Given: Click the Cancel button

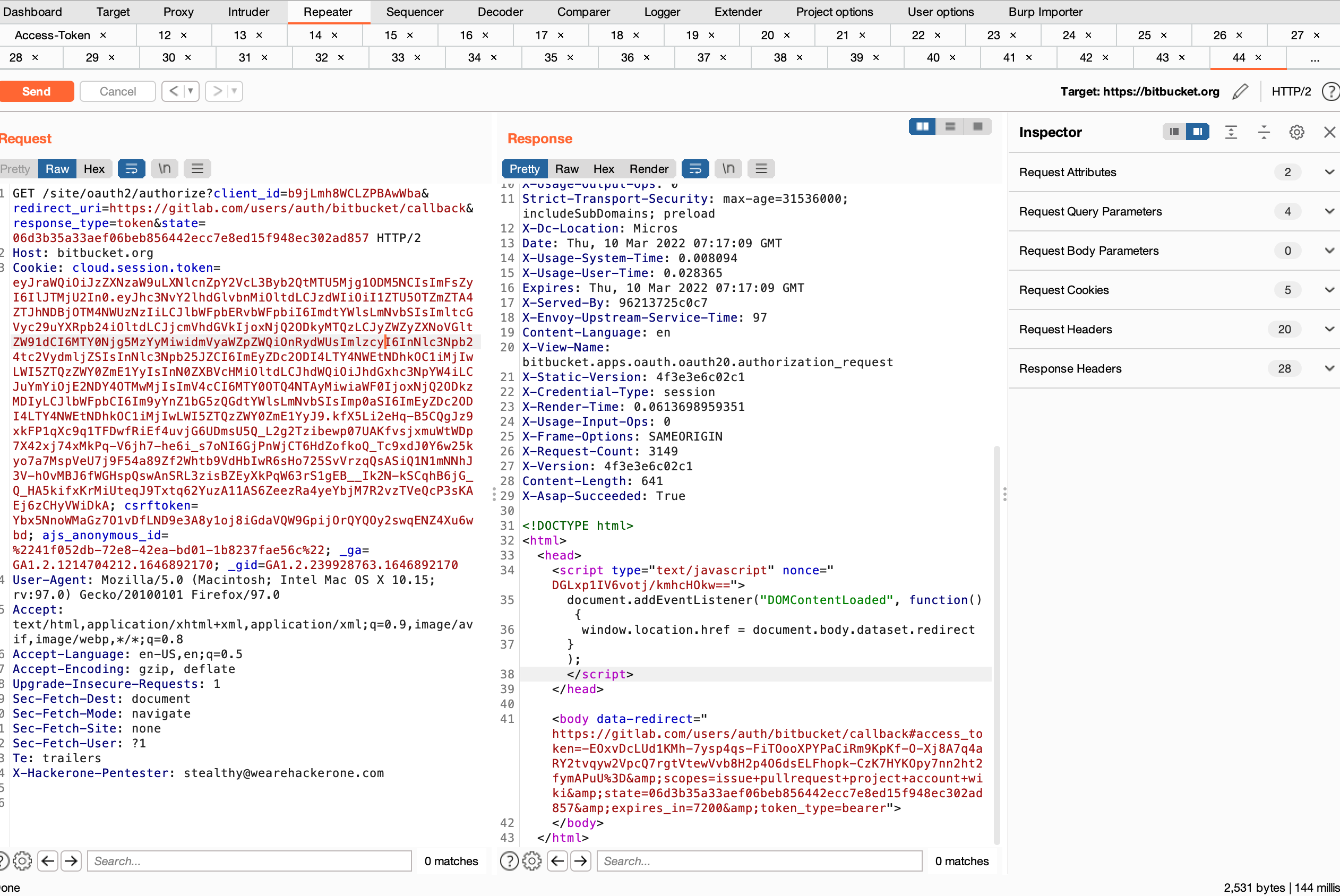Looking at the screenshot, I should point(117,91).
